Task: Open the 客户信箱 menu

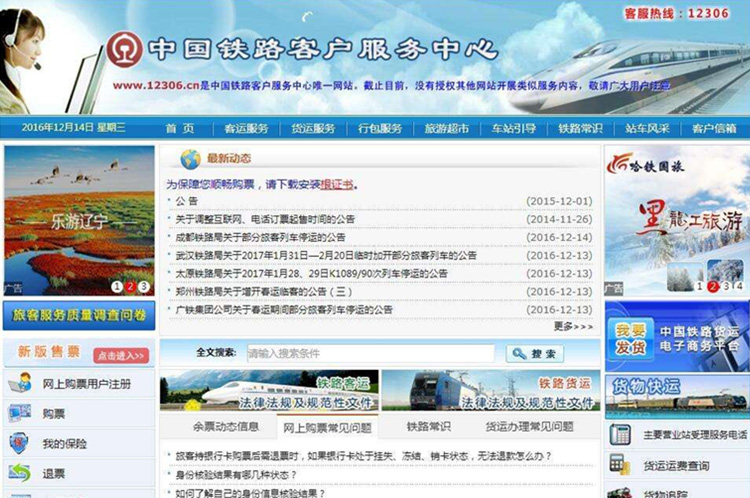Action: point(714,128)
